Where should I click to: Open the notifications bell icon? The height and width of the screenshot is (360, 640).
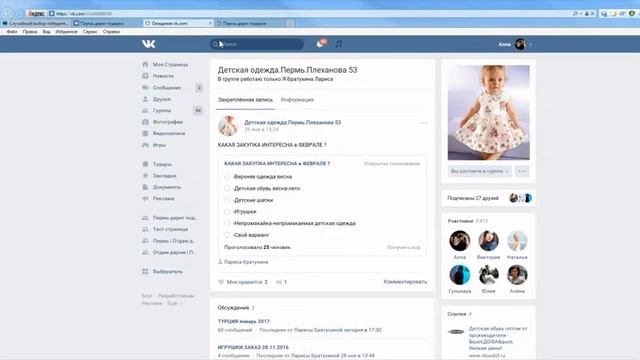point(320,44)
